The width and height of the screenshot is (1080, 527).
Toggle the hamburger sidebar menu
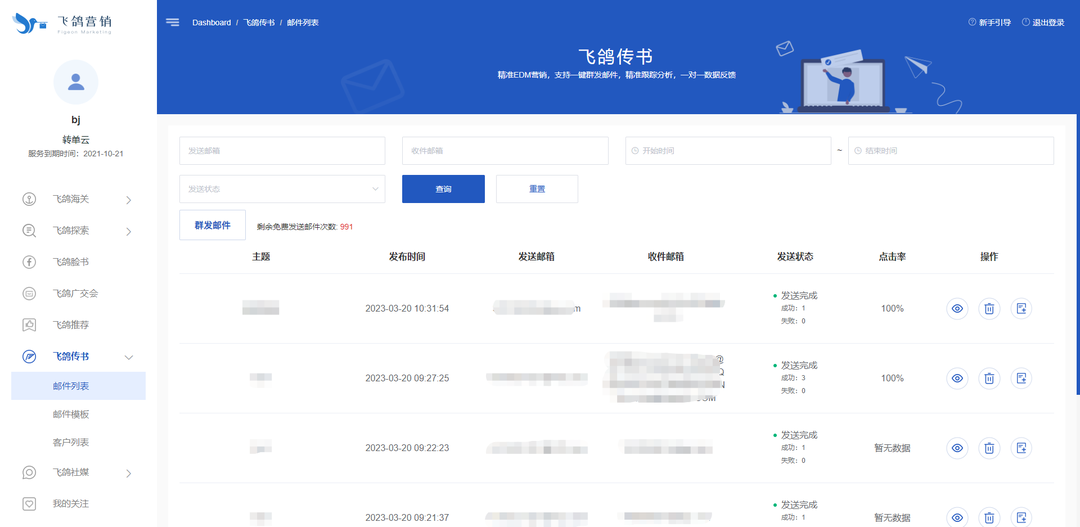pos(172,23)
